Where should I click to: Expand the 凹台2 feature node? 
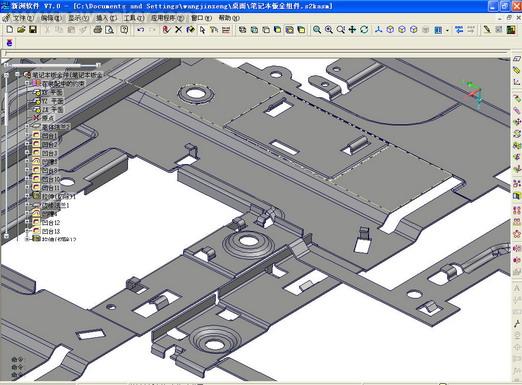click(27, 144)
